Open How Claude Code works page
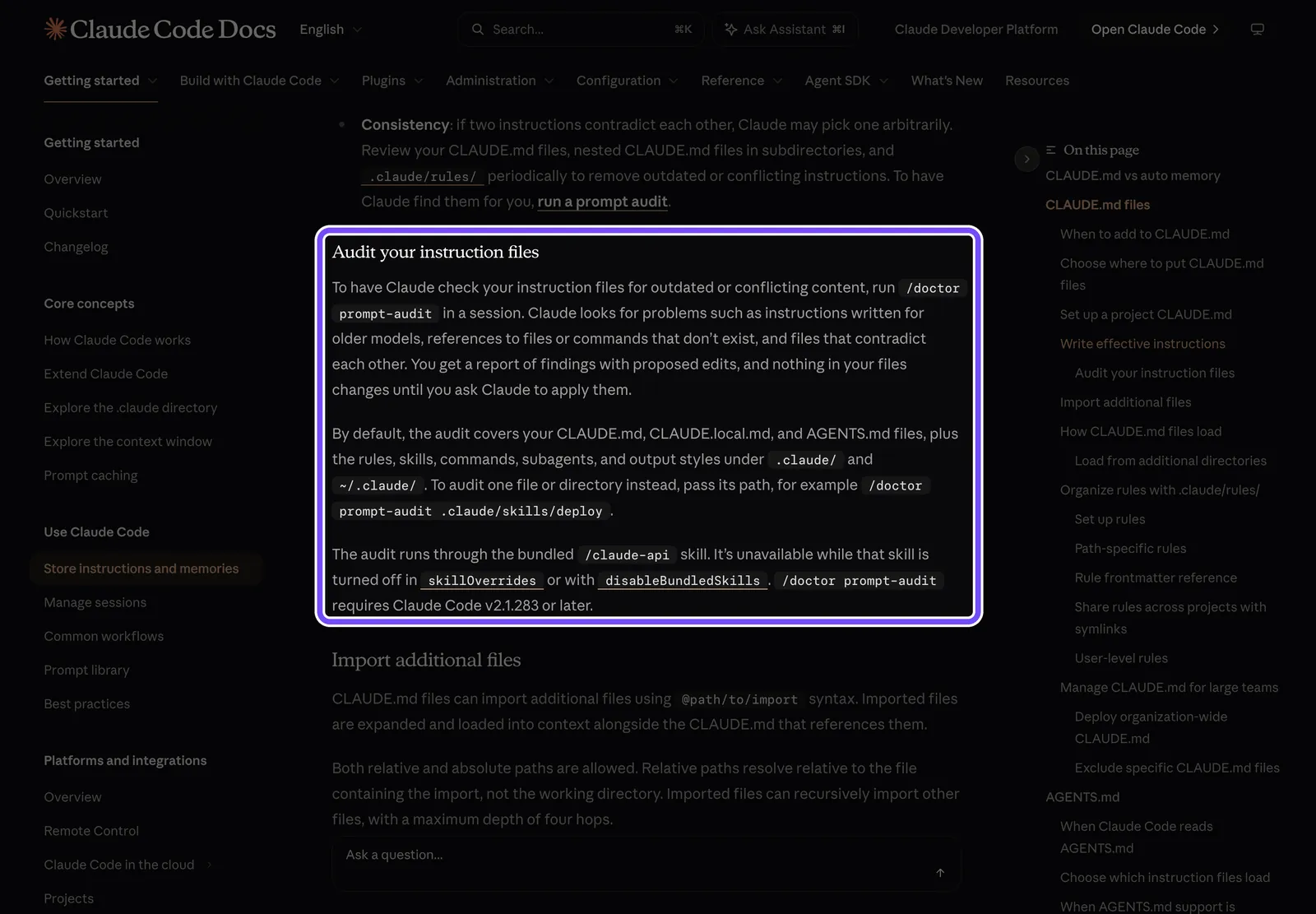 coord(118,341)
